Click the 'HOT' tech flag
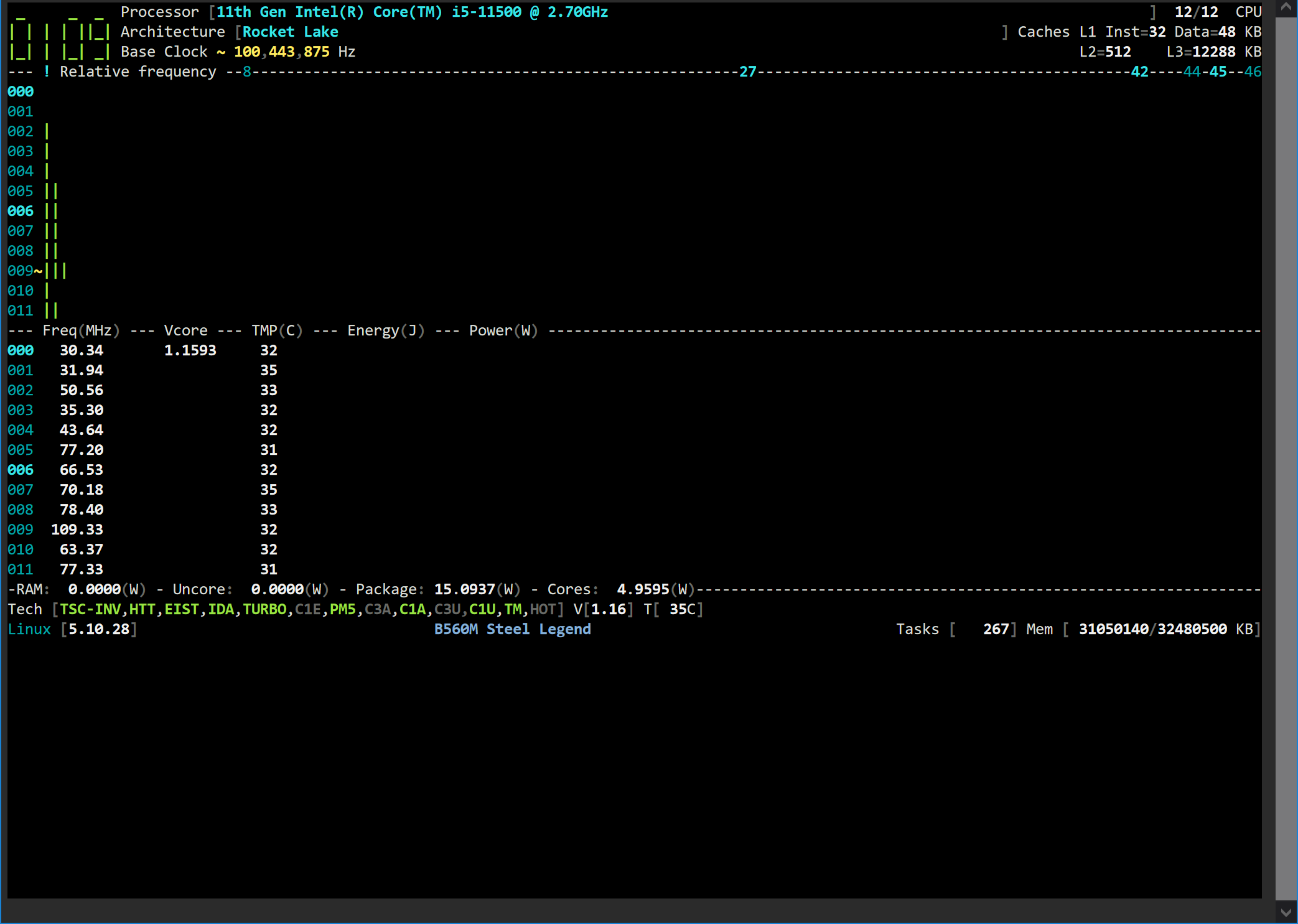 (543, 609)
